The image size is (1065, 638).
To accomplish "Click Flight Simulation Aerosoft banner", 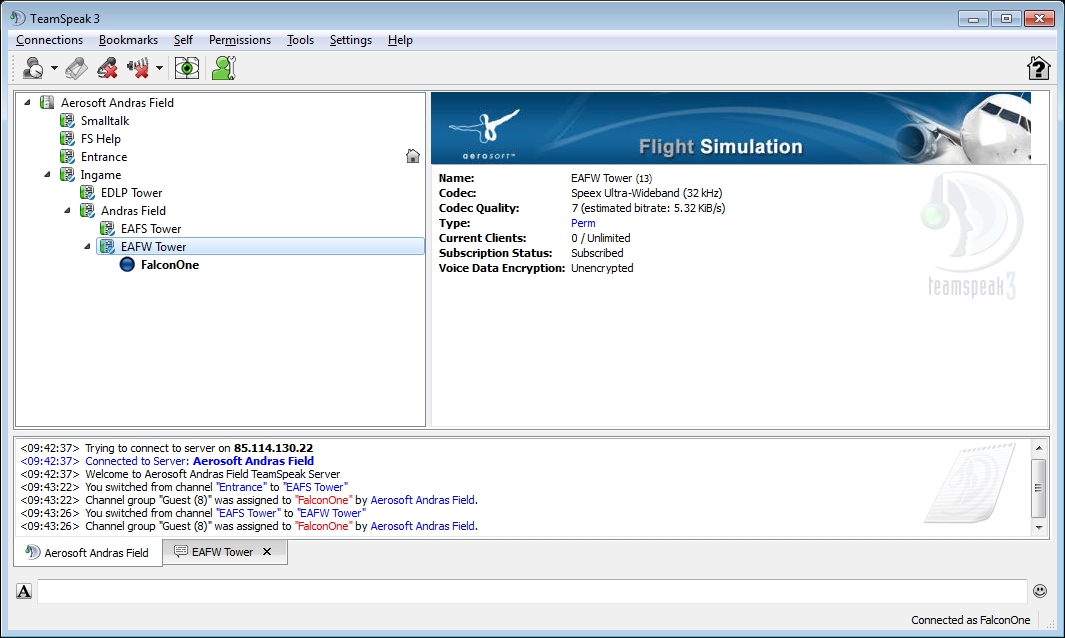I will point(731,128).
